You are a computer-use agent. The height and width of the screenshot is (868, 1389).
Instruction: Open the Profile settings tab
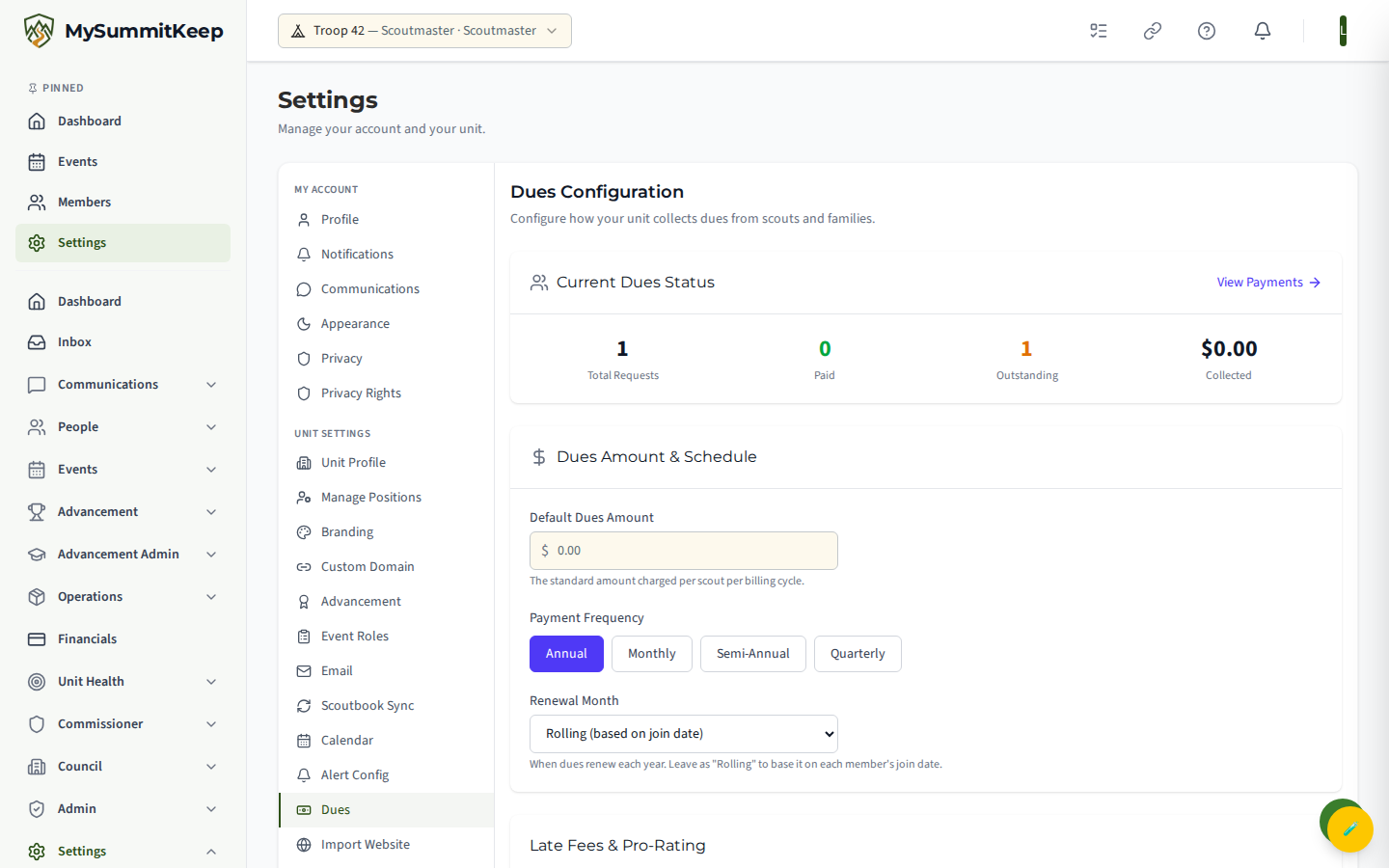pos(386,220)
